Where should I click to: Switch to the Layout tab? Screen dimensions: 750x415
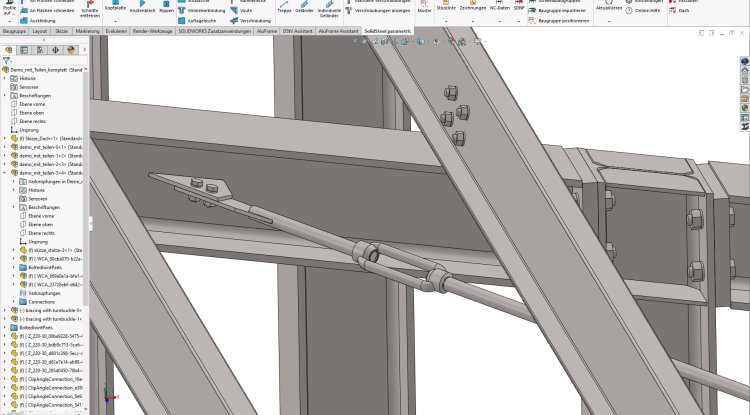[x=40, y=31]
